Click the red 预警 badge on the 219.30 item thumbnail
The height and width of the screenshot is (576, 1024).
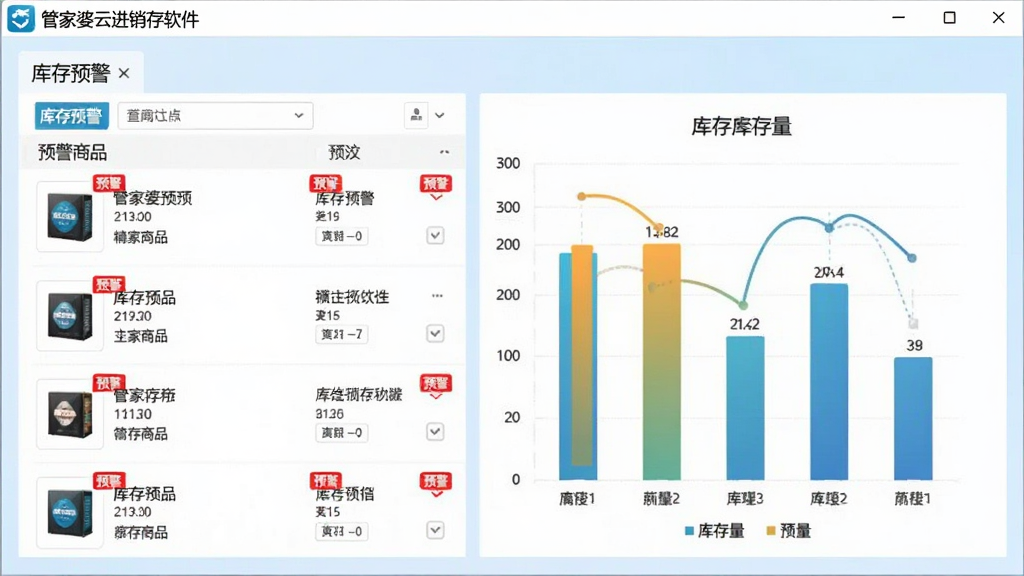pos(108,284)
